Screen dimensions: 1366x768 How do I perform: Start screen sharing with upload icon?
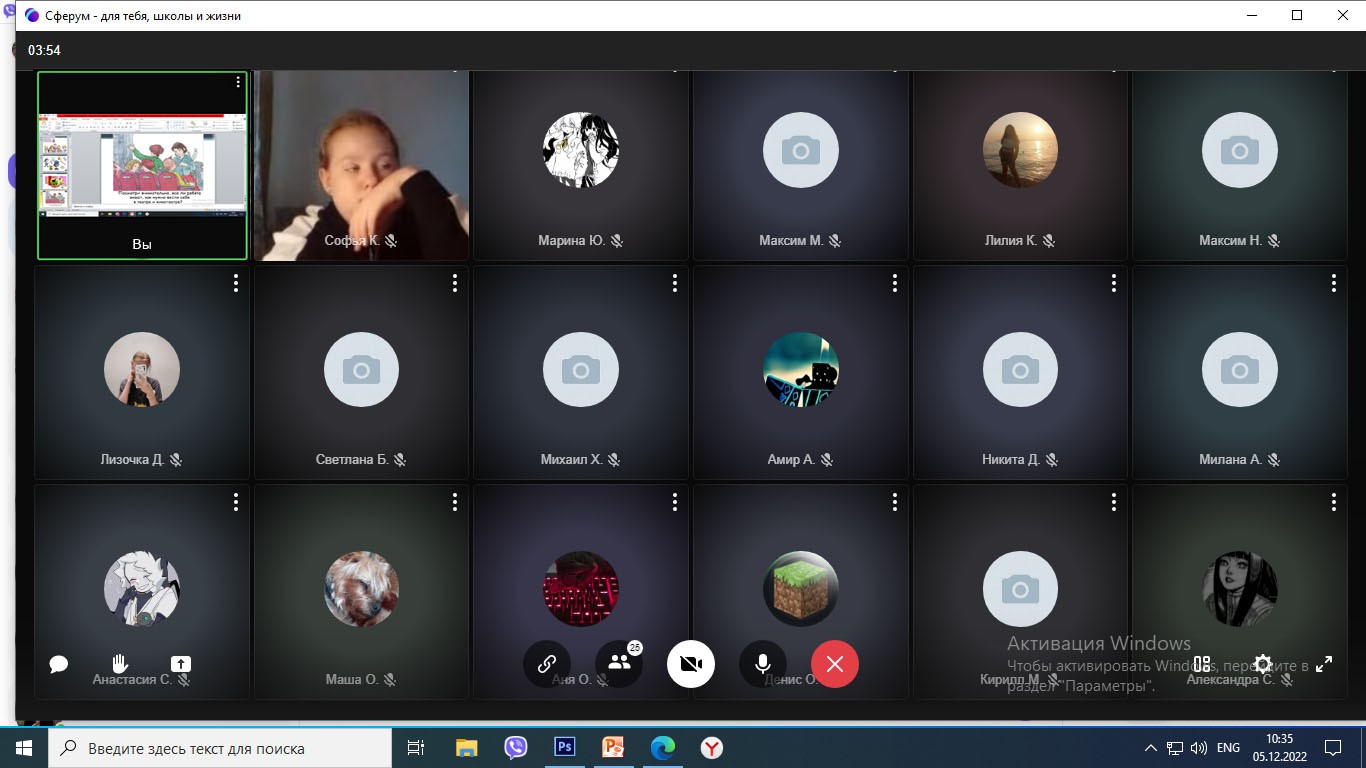[x=180, y=664]
